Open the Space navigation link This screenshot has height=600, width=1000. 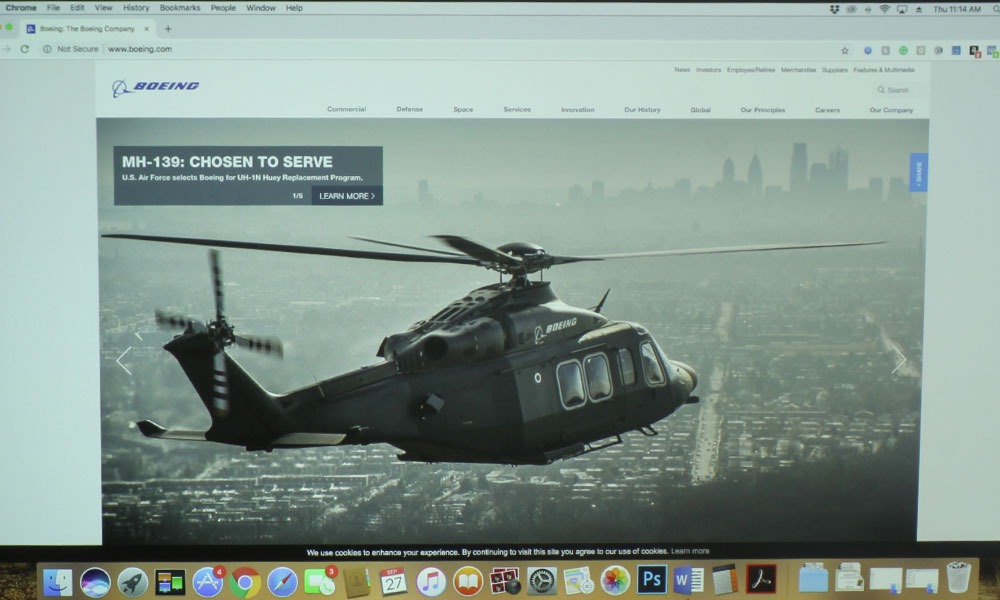[x=463, y=110]
